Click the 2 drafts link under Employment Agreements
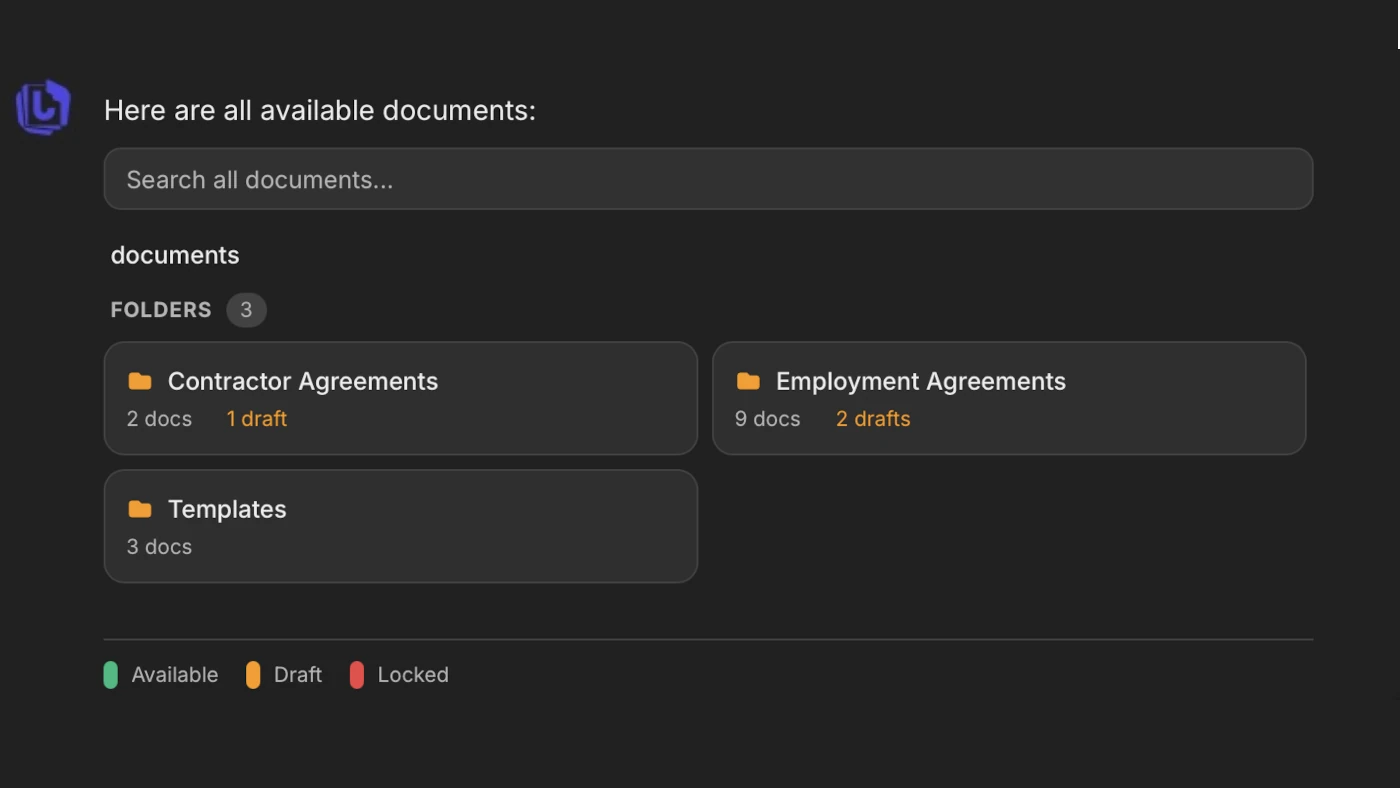The width and height of the screenshot is (1400, 788). [872, 419]
